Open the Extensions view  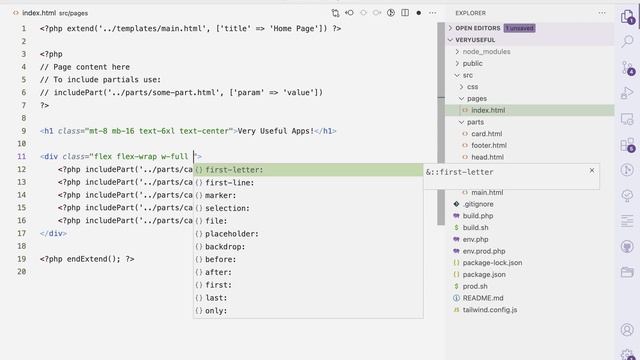[627, 145]
